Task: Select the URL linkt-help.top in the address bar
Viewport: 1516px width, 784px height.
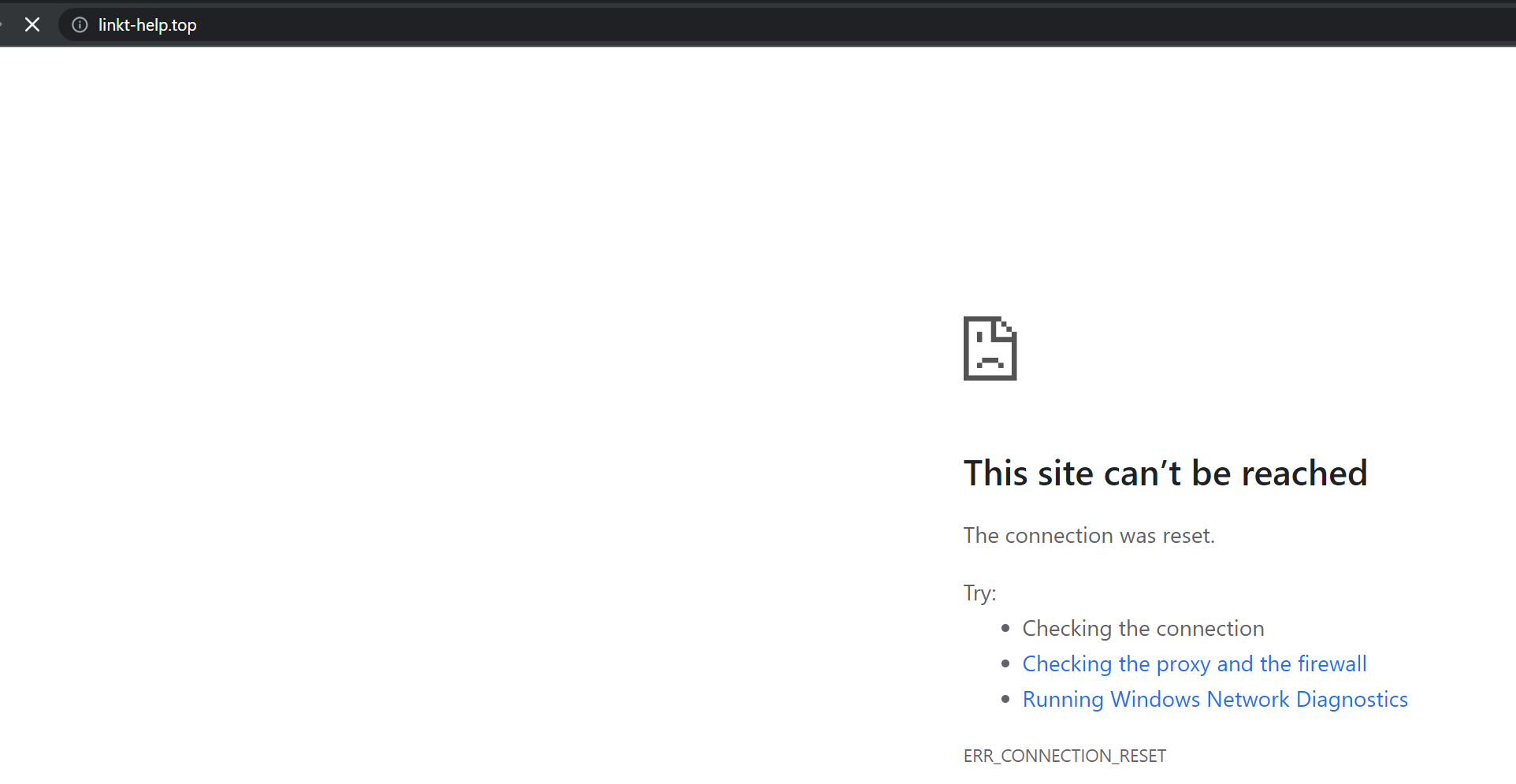Action: pos(147,24)
